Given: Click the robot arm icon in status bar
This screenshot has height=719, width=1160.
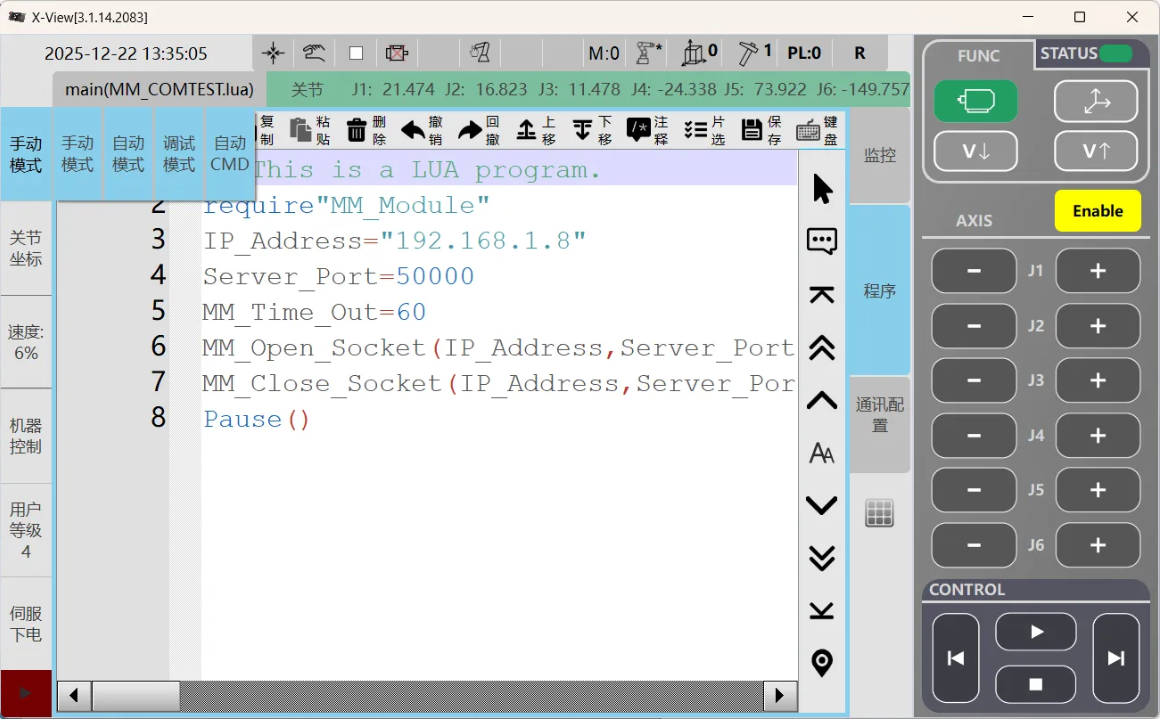Looking at the screenshot, I should (480, 53).
